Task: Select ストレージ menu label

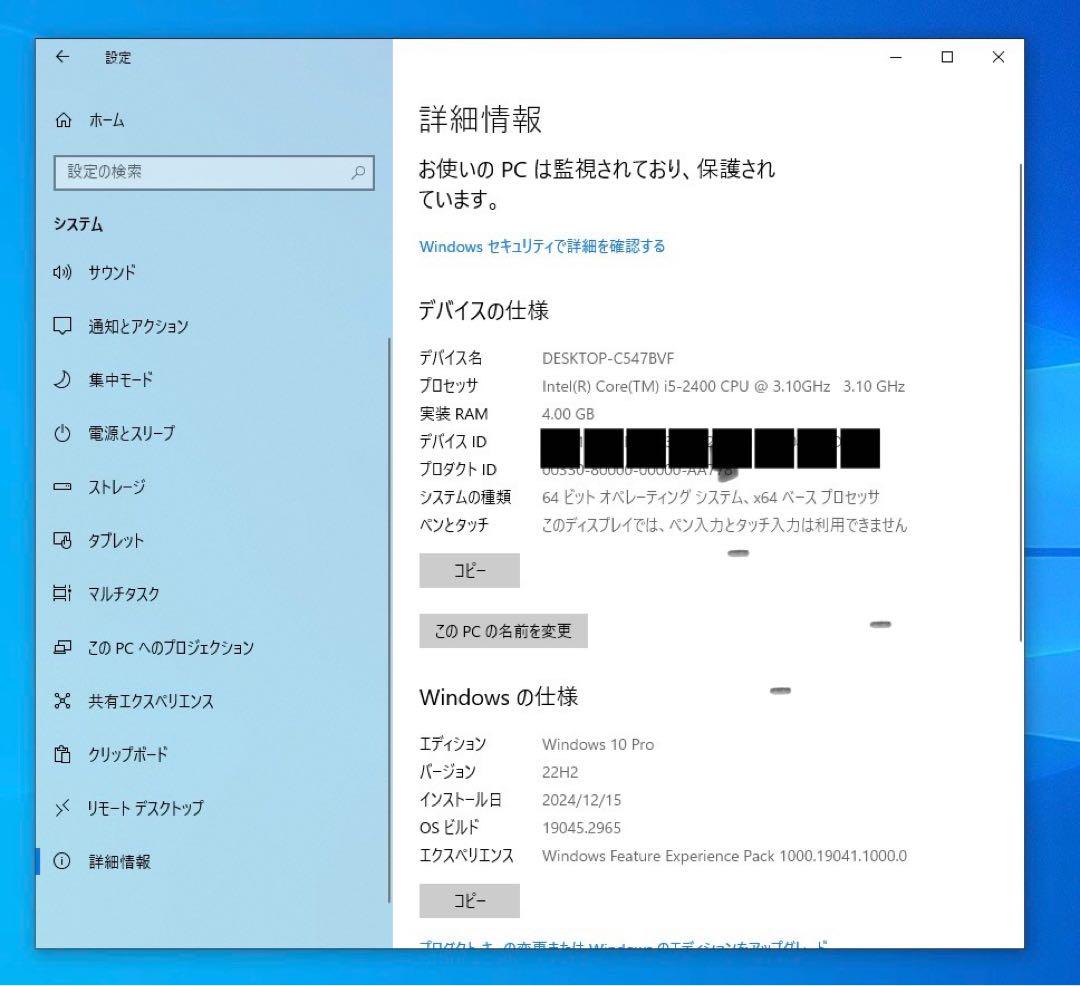Action: (x=116, y=487)
